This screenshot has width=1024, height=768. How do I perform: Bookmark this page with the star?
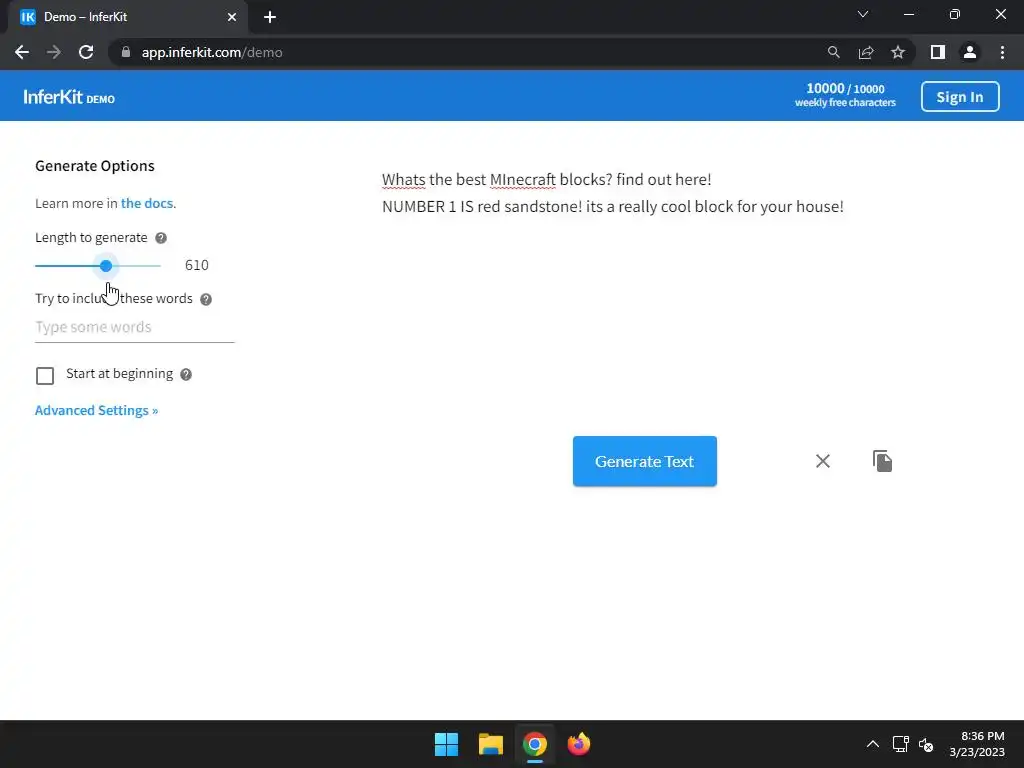(898, 52)
